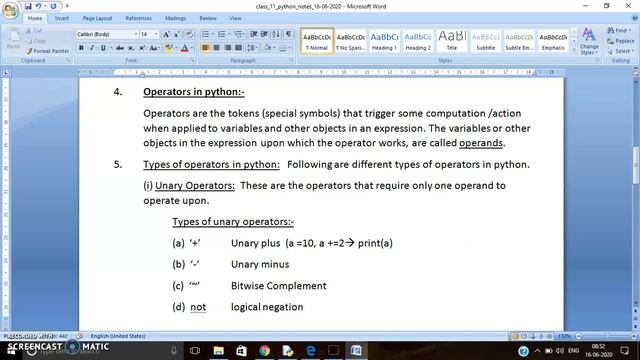Screen dimensions: 640x360
Task: Align text right
Action: (227, 48)
